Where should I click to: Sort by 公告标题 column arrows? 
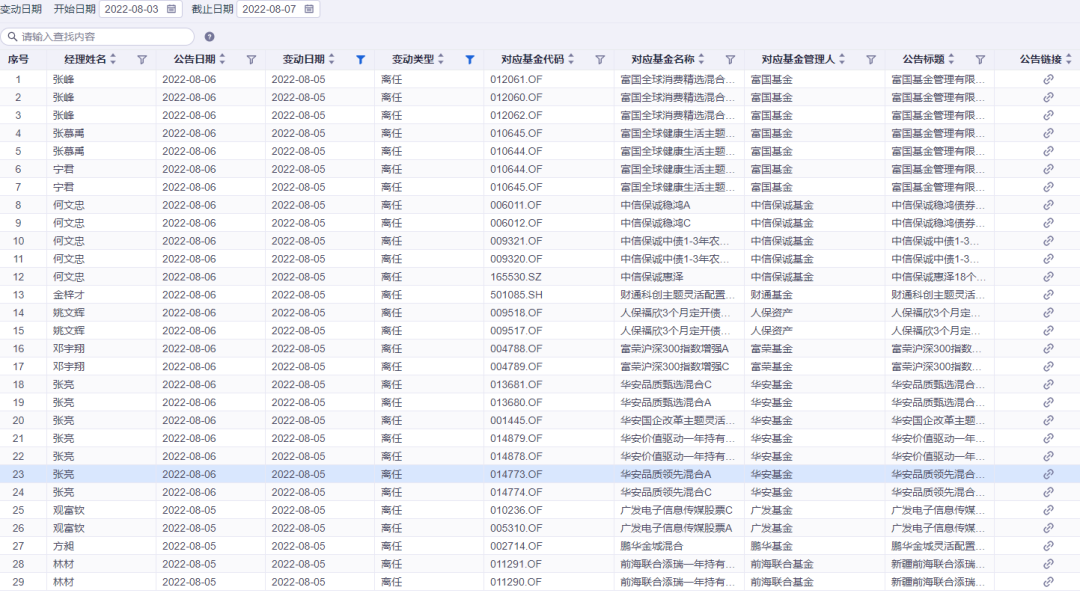click(x=951, y=59)
